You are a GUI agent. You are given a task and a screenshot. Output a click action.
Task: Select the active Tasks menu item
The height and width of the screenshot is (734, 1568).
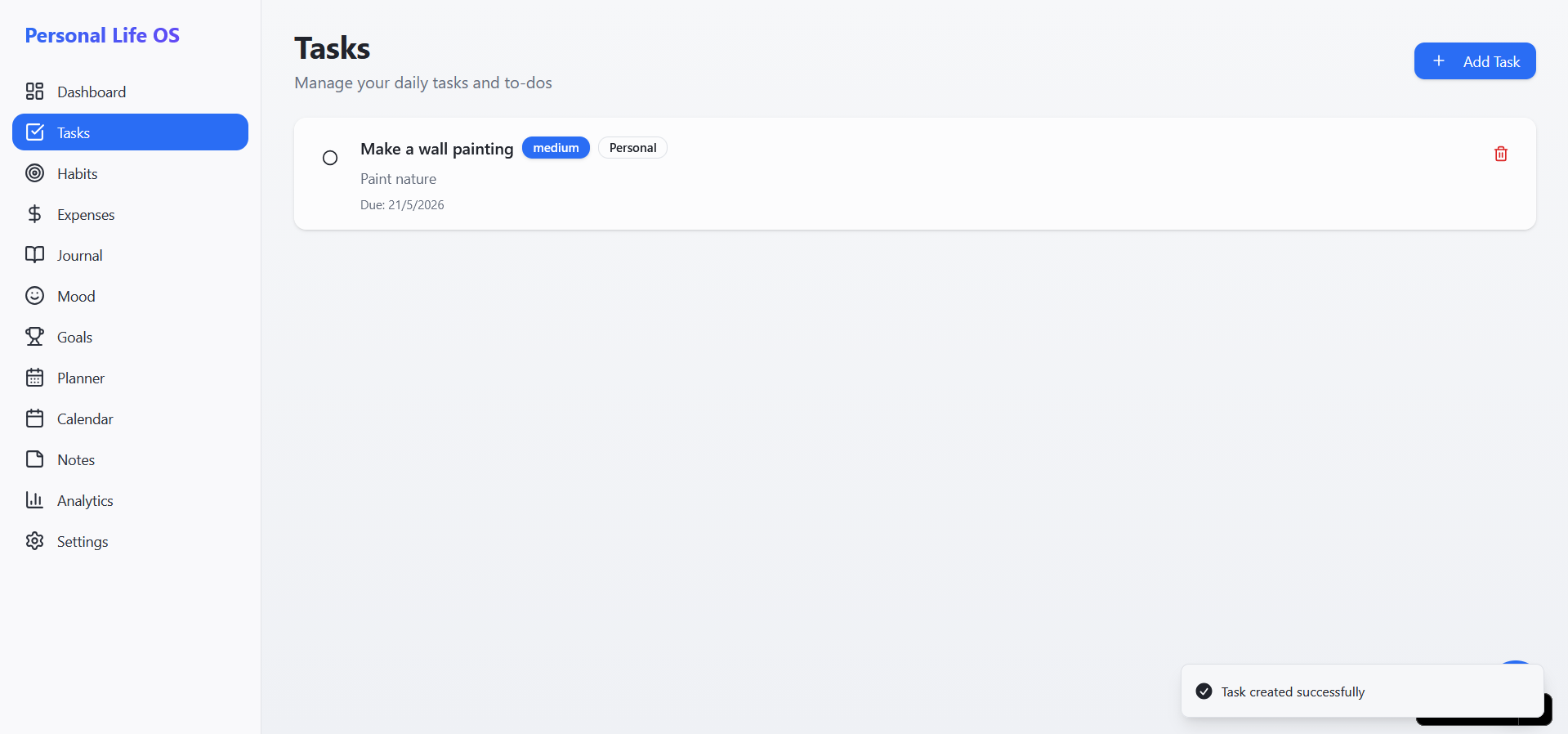(x=130, y=132)
